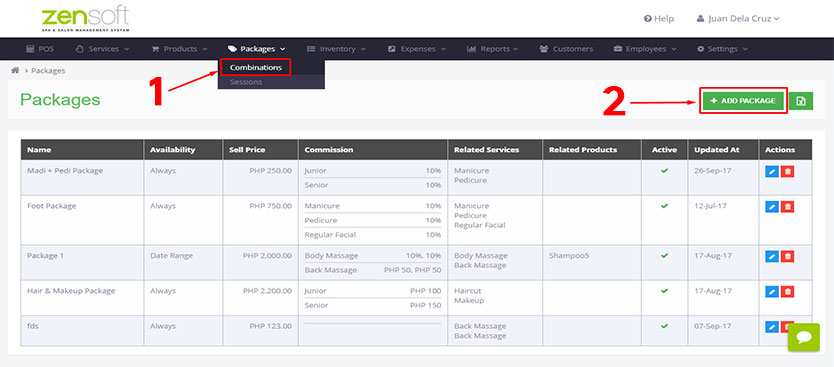Screen dimensions: 834x367
Task: Click the Packages breadcrumb text
Action: click(x=48, y=70)
